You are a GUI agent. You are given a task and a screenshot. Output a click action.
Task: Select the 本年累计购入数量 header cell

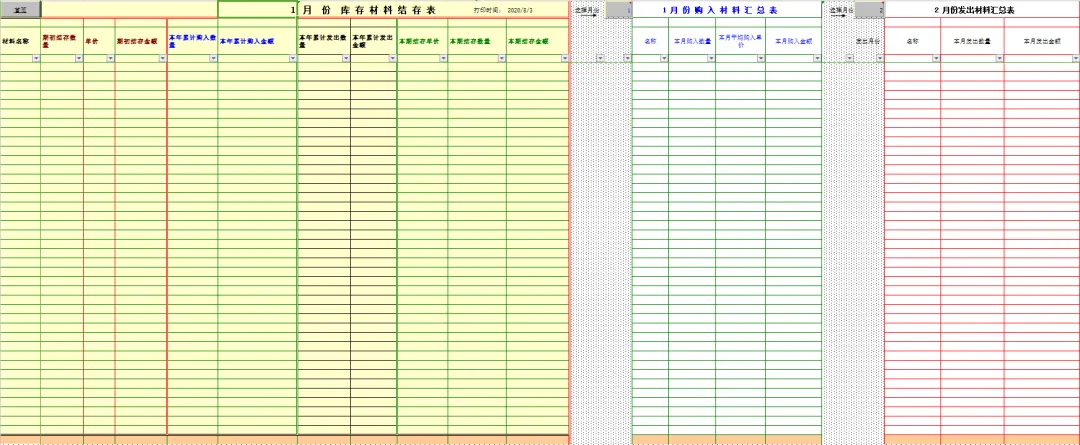tap(193, 41)
